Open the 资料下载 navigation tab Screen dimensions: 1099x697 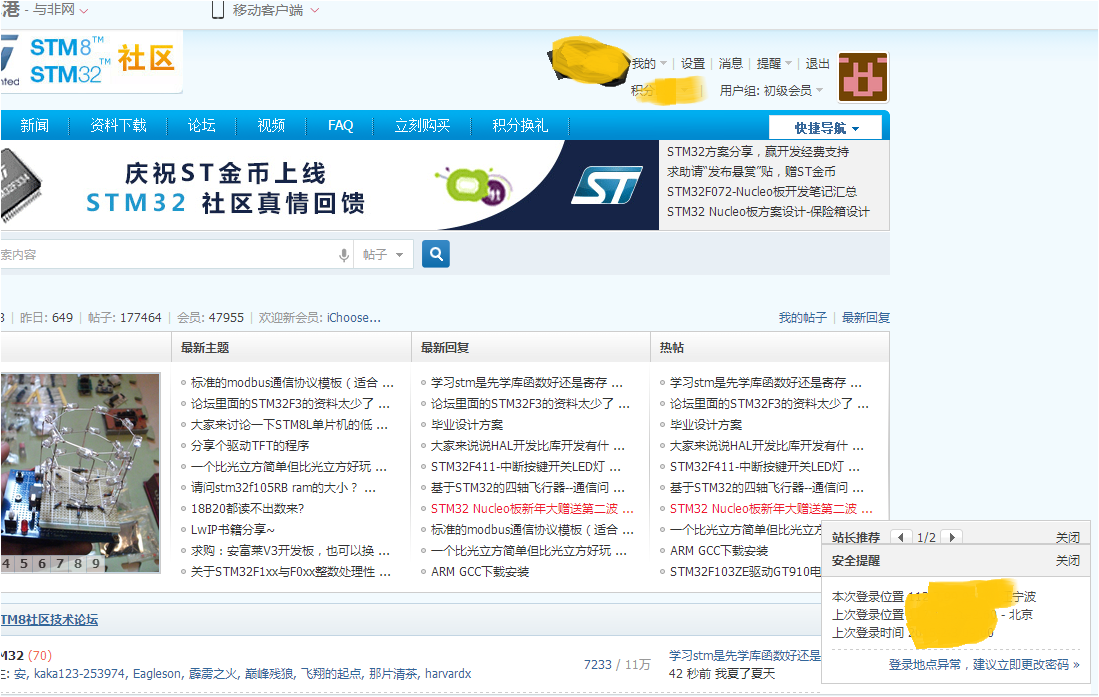pos(118,126)
